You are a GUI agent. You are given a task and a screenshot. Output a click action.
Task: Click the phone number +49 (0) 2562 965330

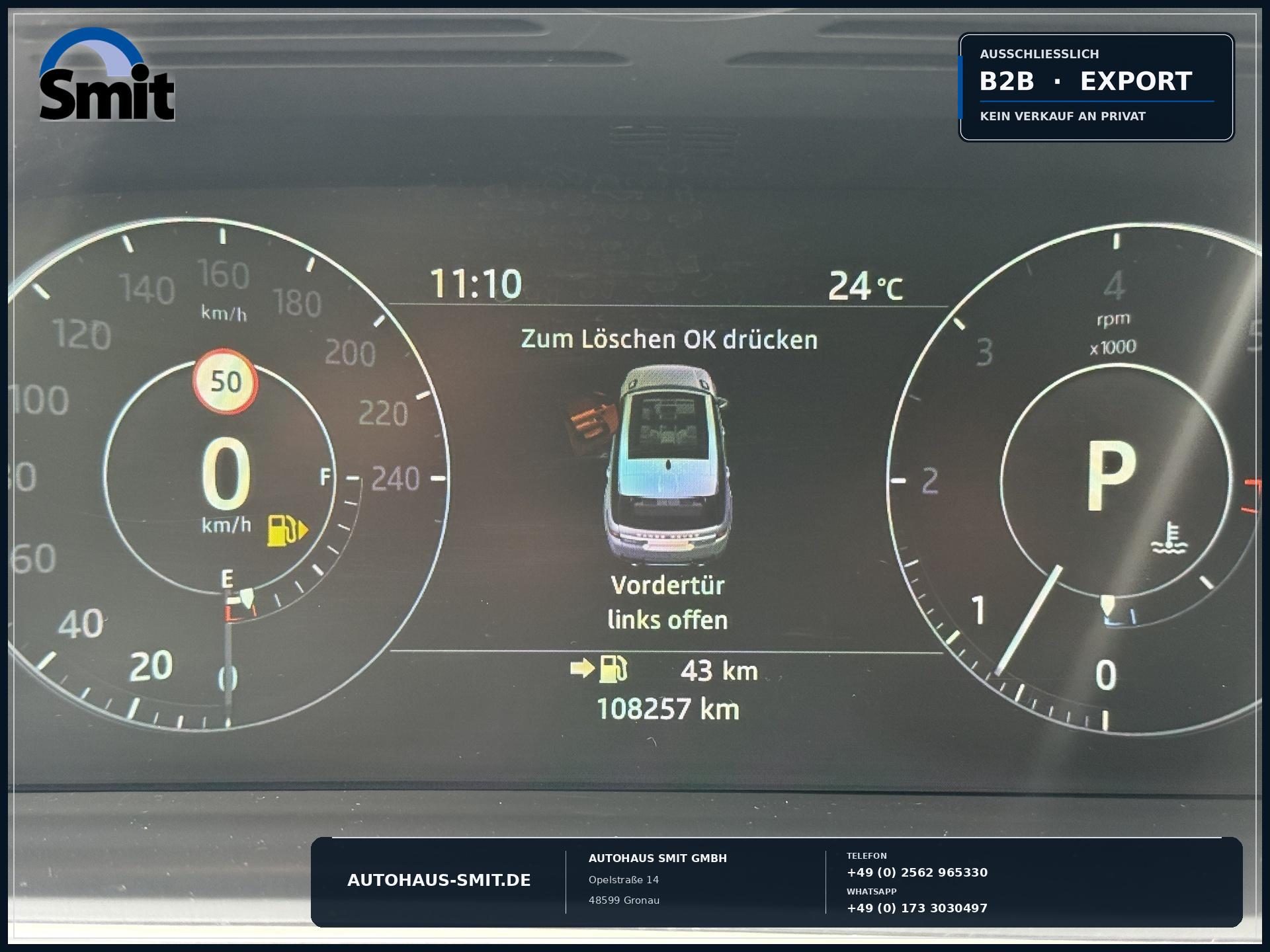(917, 873)
